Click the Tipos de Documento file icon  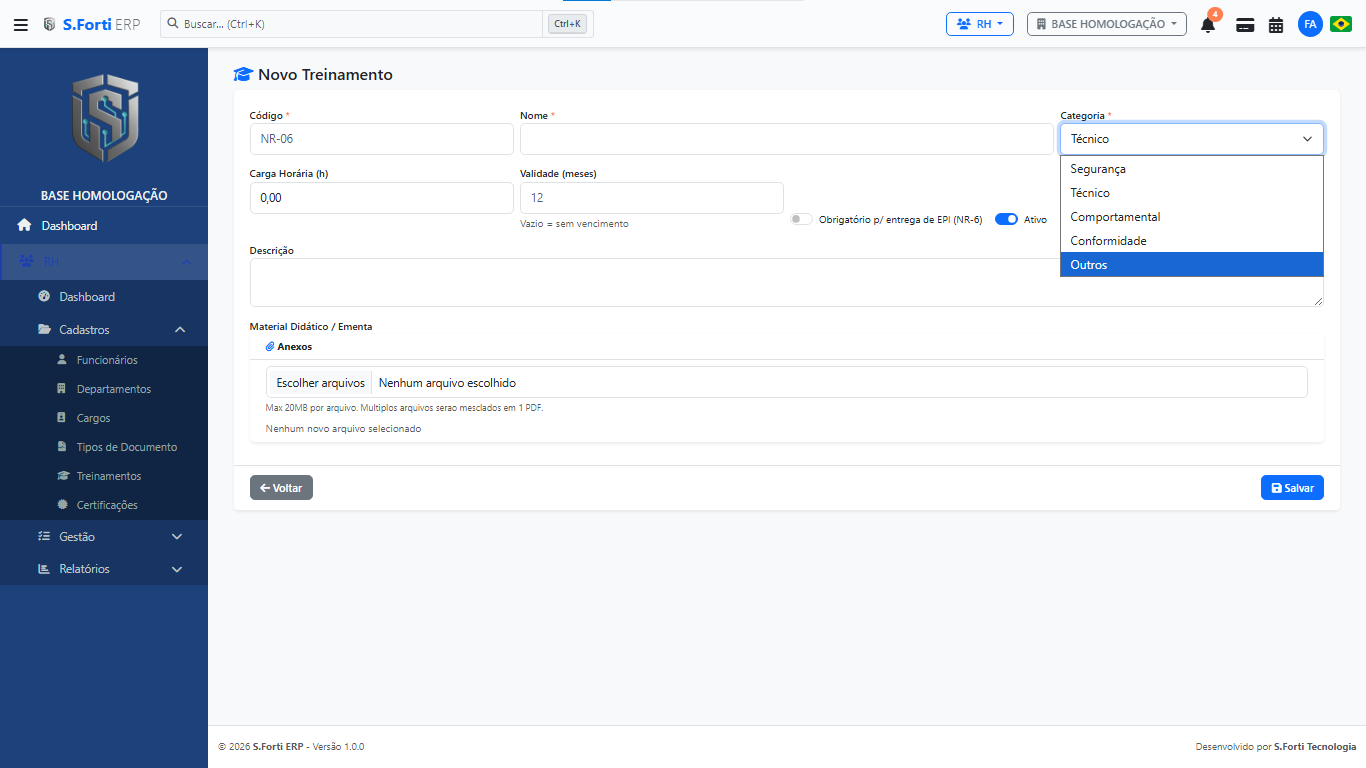pyautogui.click(x=62, y=446)
